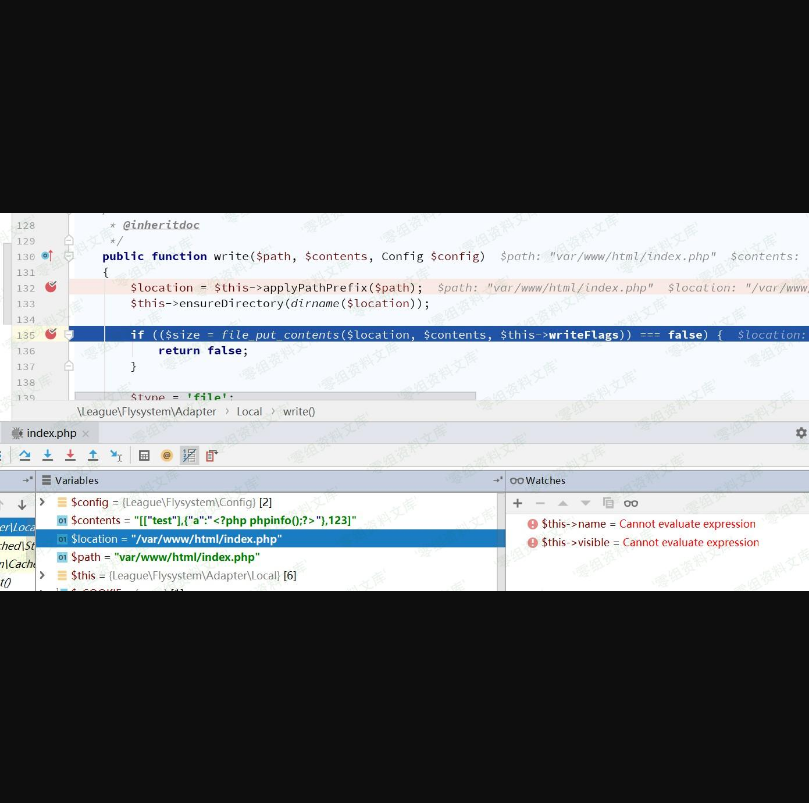This screenshot has width=809, height=803.
Task: Close the index.php tab
Action: 86,434
